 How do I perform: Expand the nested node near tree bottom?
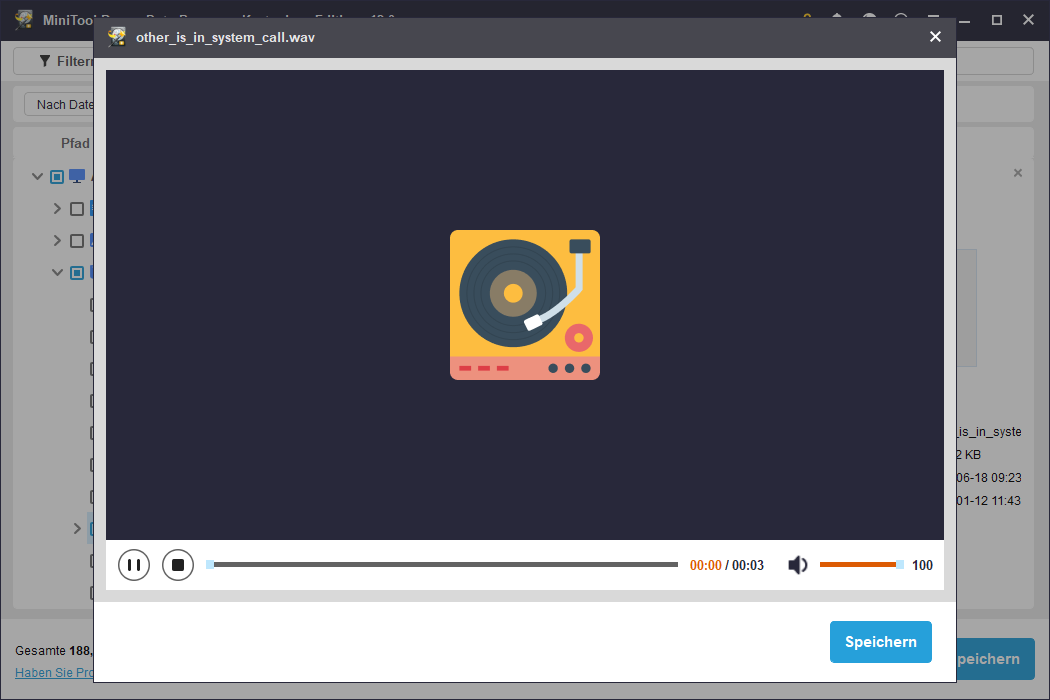[77, 529]
